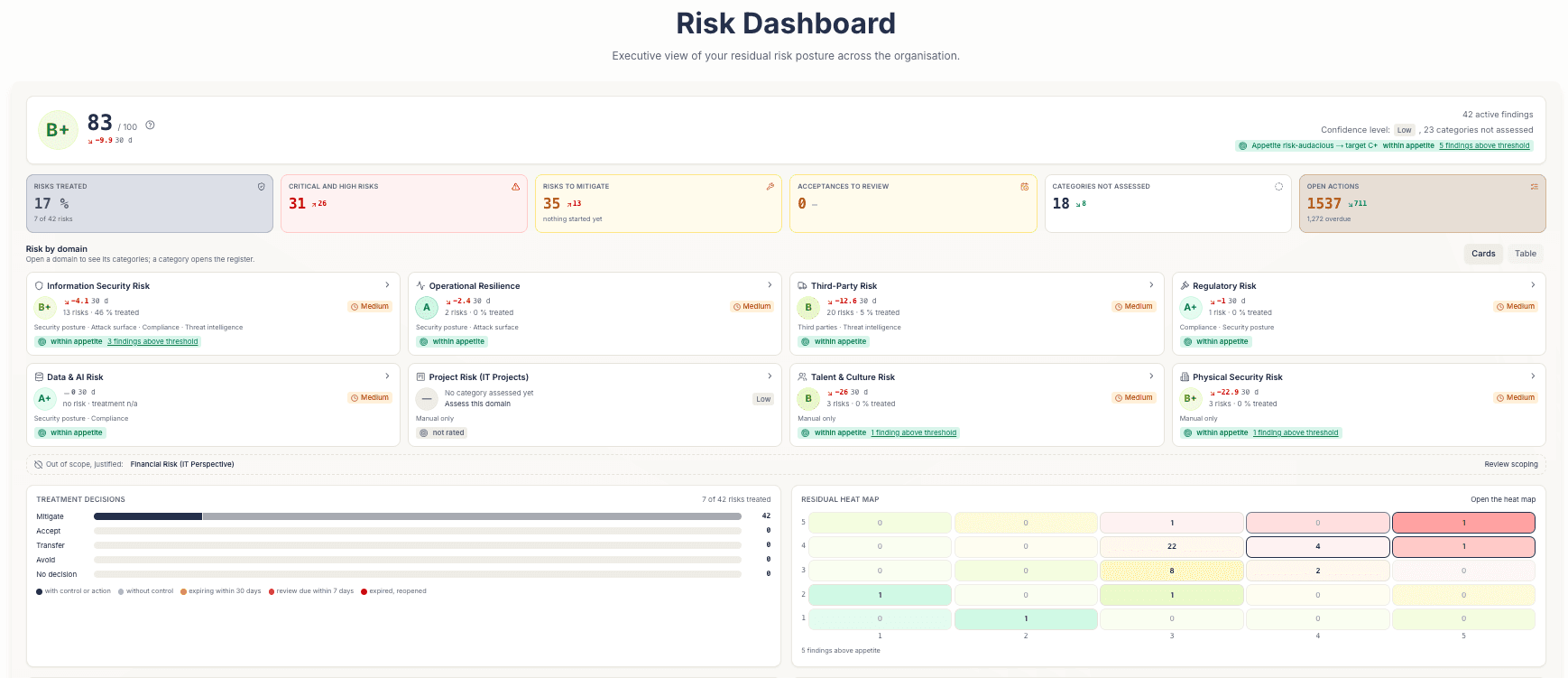Open '3 findings above threshold' in Information Security
The height and width of the screenshot is (678, 1568).
click(x=152, y=342)
